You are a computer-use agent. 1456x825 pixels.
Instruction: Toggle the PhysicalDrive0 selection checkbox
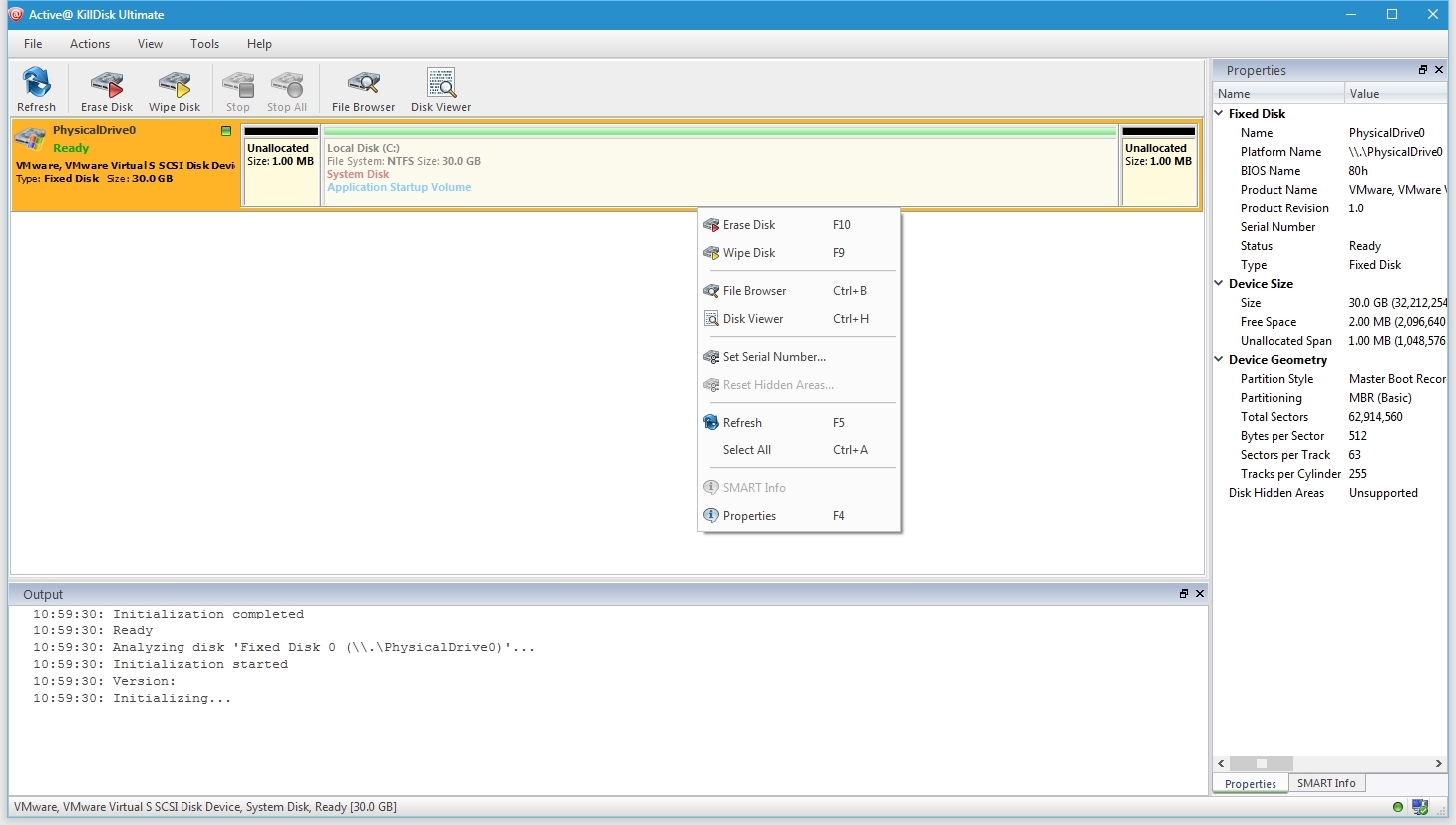coord(226,131)
